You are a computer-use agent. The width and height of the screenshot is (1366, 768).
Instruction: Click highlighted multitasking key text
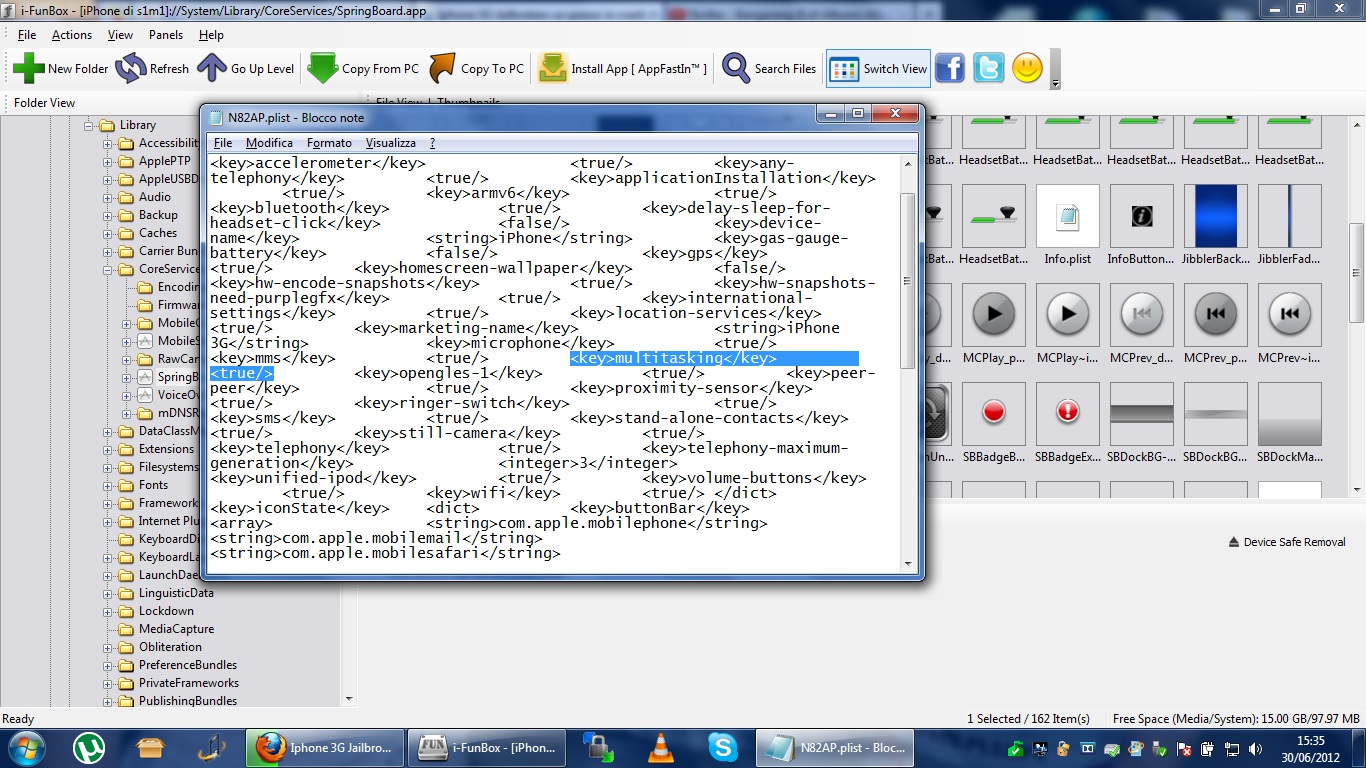coord(673,358)
